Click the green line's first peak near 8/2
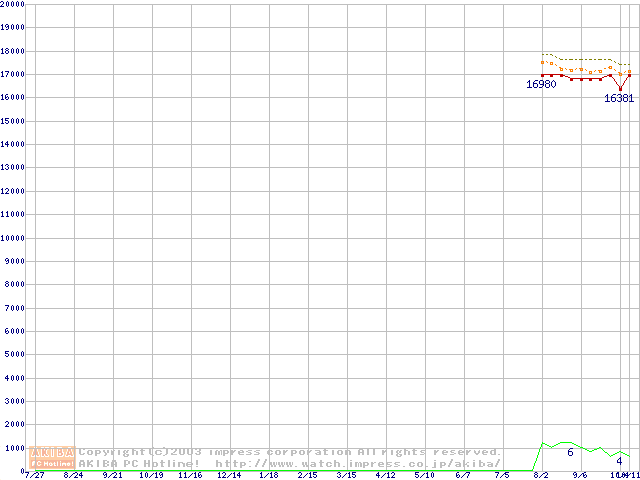 (542, 442)
